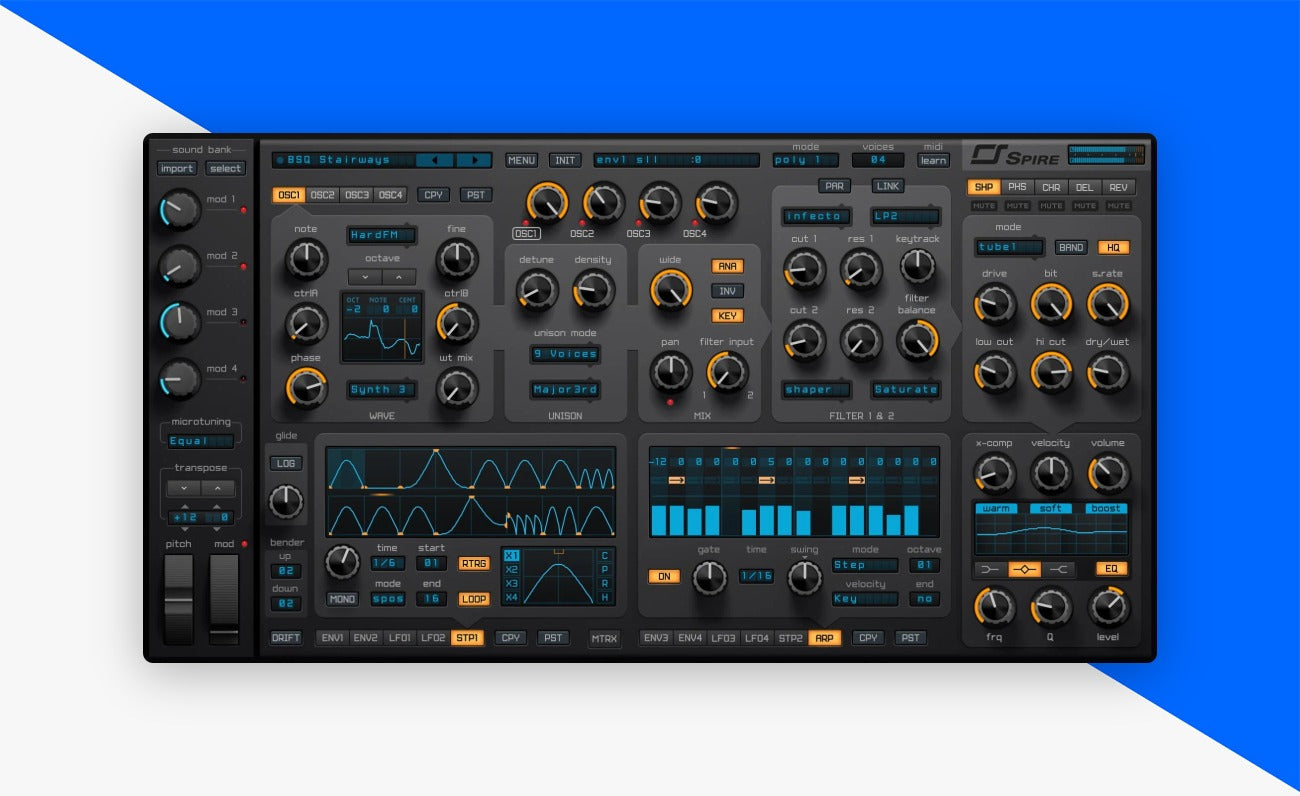Click the dry/wet knob
Viewport: 1300px width, 796px height.
(1108, 372)
